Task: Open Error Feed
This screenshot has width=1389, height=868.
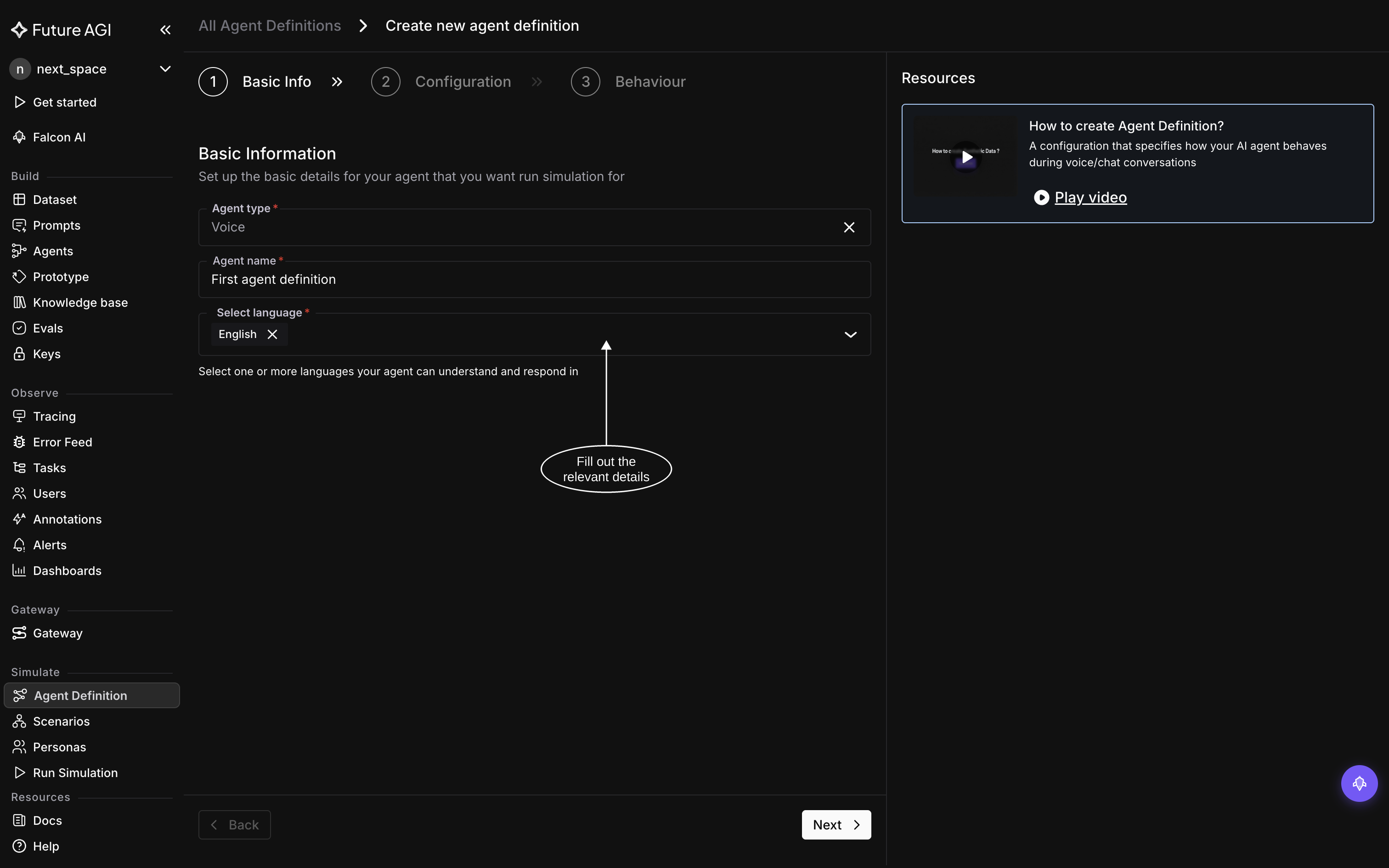Action: click(x=62, y=443)
